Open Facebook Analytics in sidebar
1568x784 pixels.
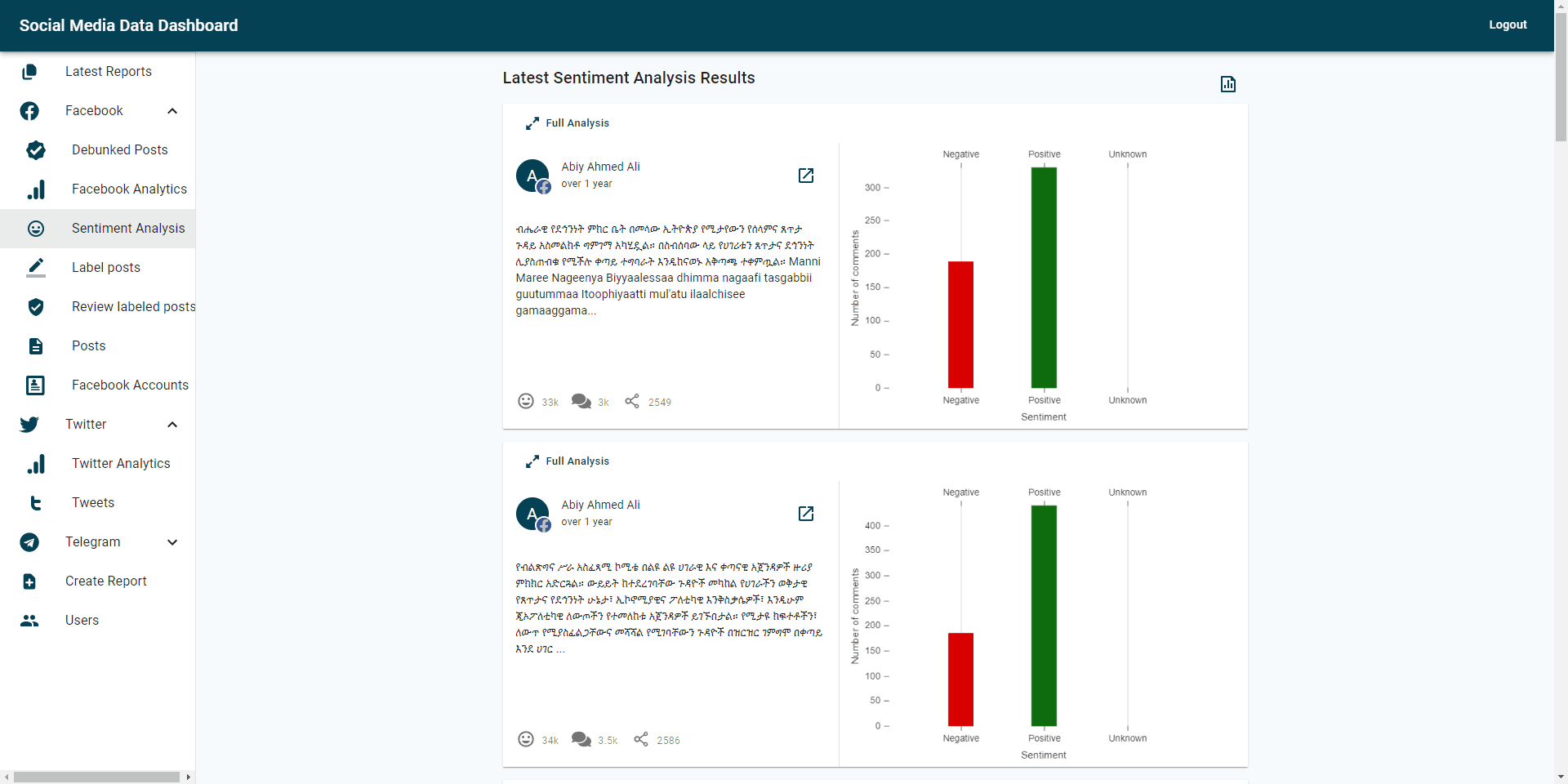coord(129,189)
